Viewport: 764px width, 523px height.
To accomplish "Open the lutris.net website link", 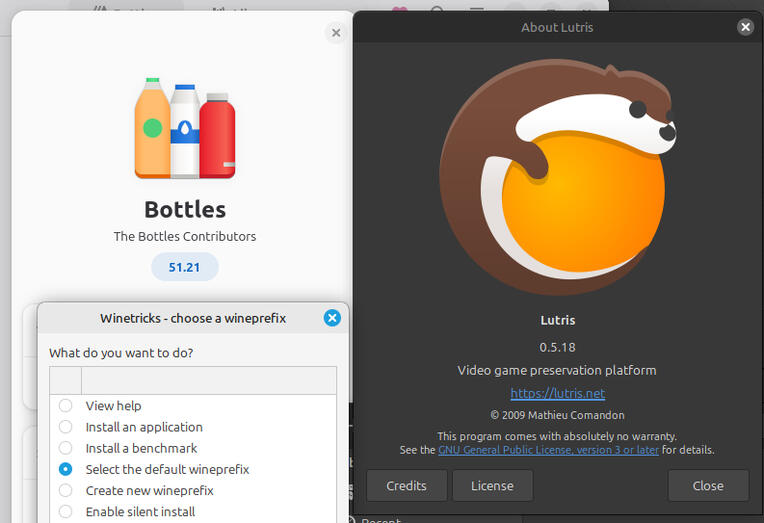I will pos(557,394).
